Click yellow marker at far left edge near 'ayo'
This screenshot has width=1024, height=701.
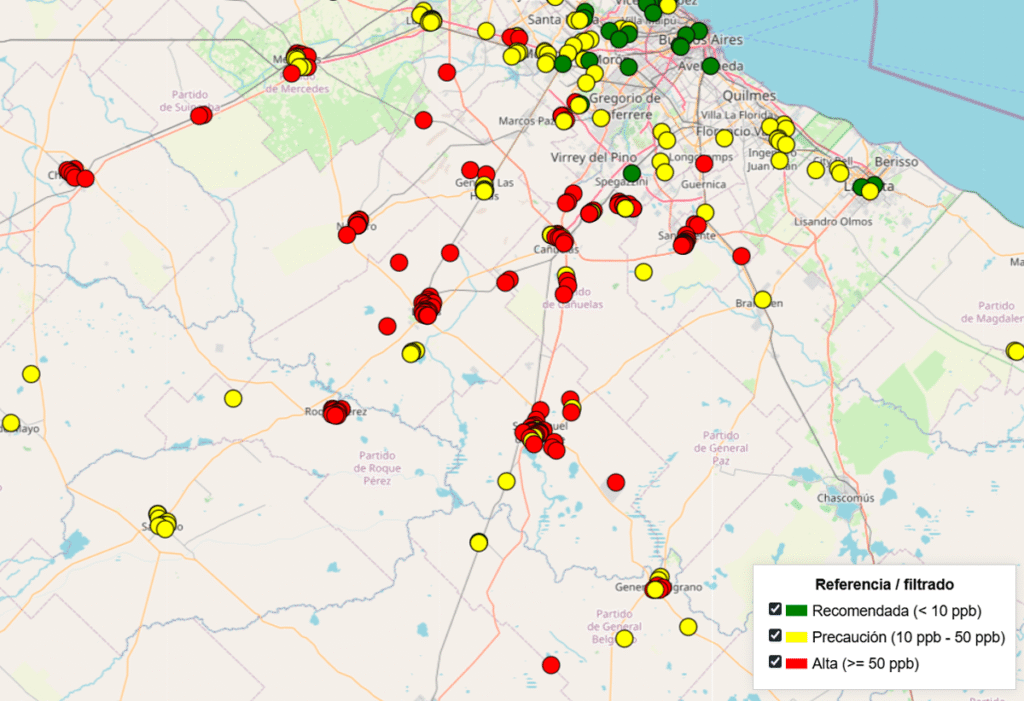click(x=11, y=423)
